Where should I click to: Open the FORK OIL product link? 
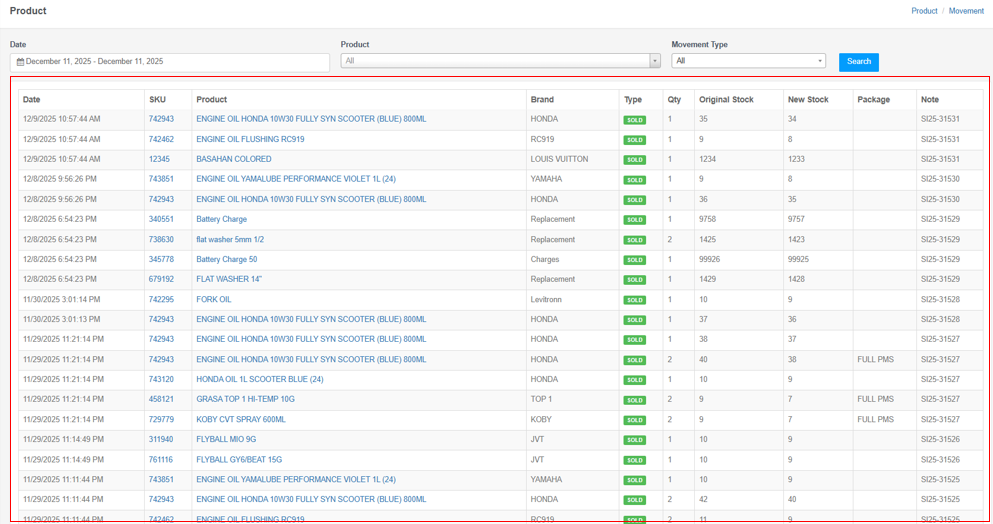[x=213, y=299]
